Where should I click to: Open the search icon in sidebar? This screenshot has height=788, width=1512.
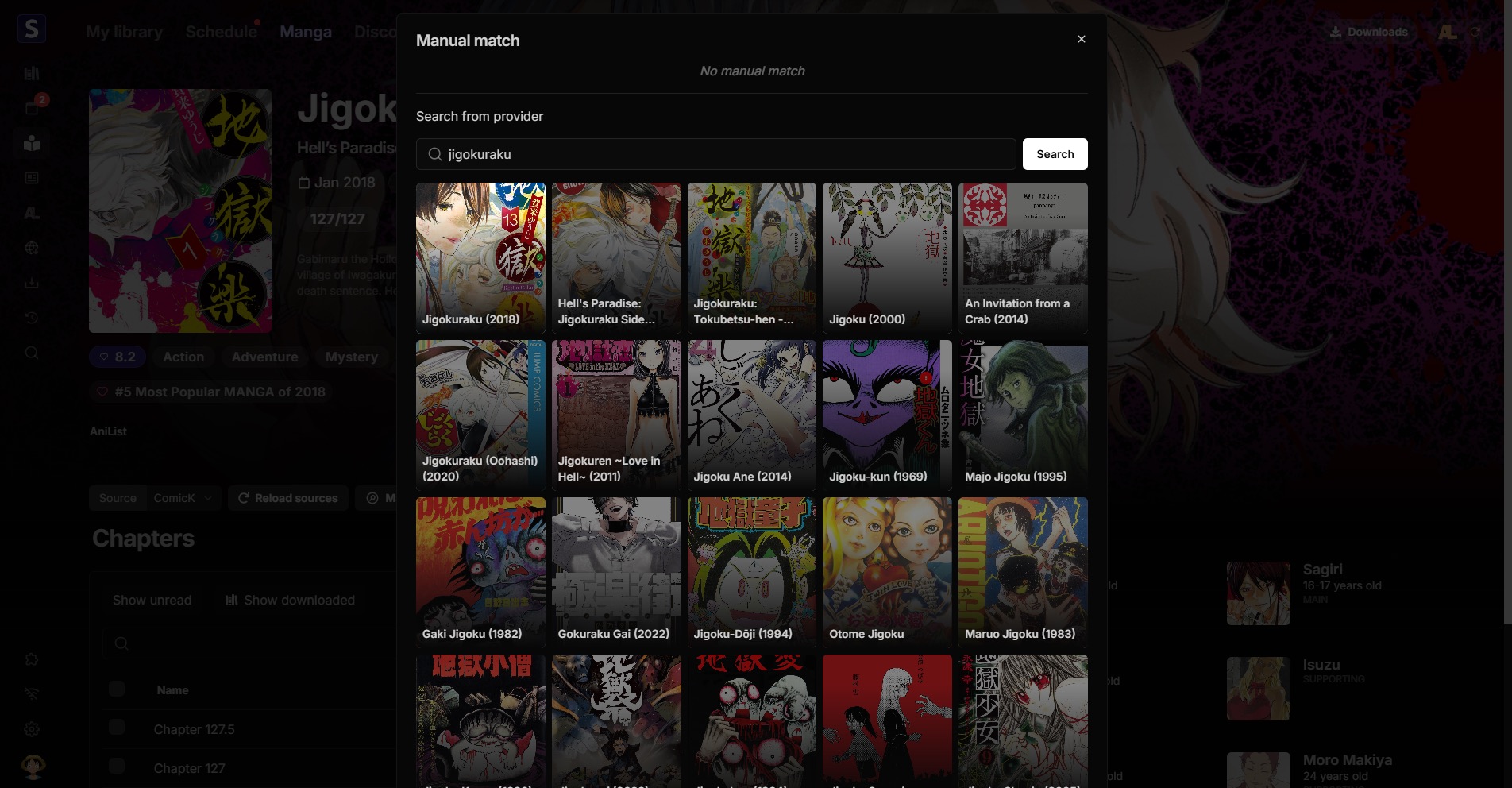pos(32,353)
